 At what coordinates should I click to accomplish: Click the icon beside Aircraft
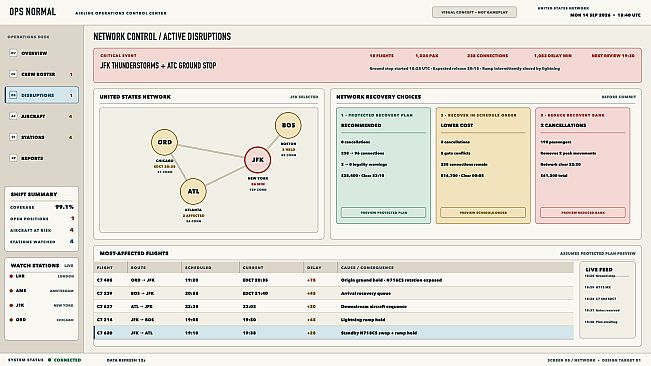[13, 116]
